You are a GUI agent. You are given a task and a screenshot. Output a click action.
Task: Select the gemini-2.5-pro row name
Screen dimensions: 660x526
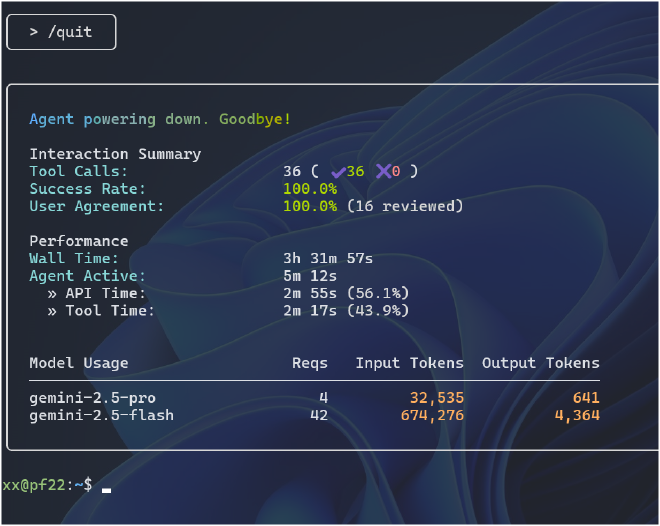(92, 398)
